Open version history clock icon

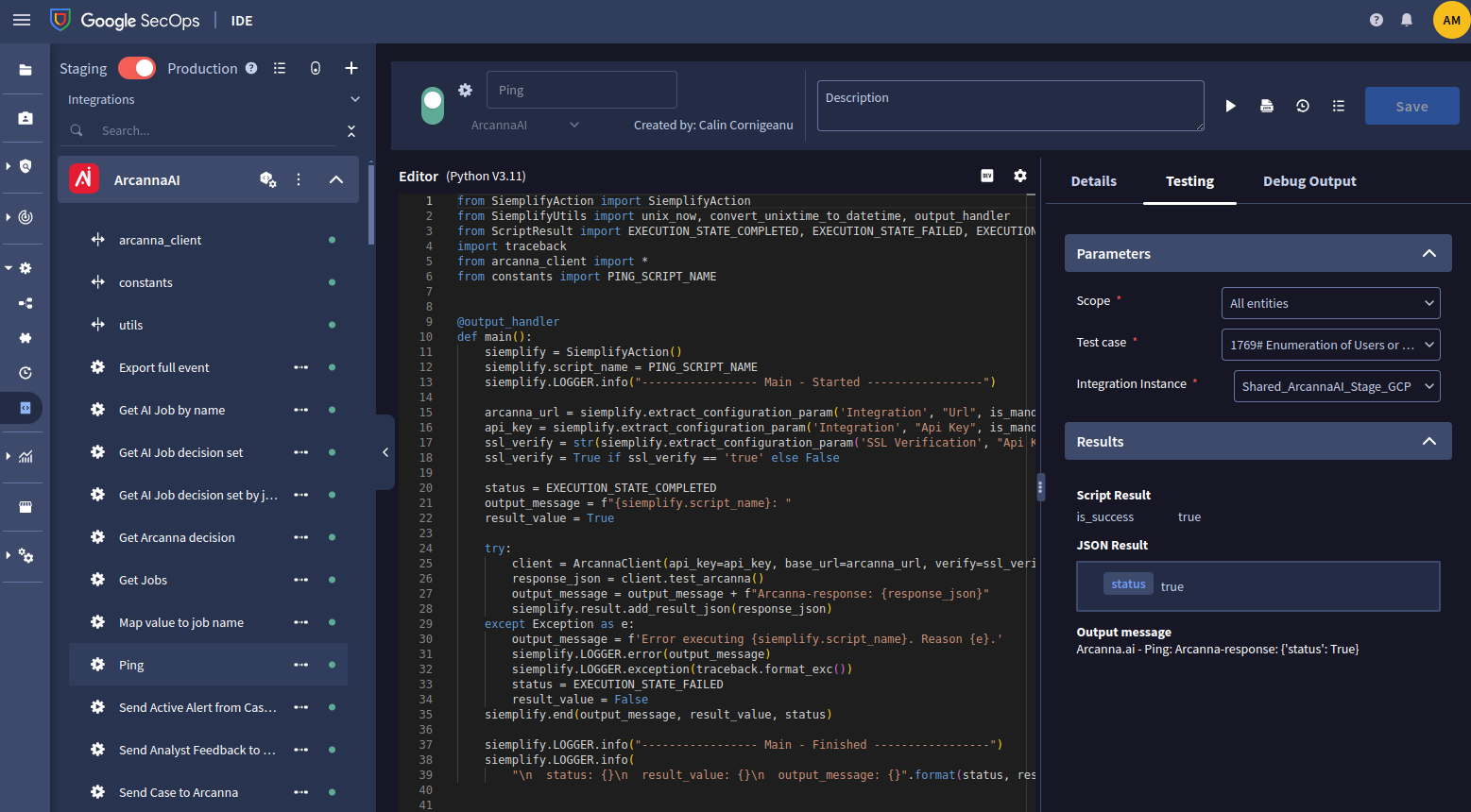tap(1303, 106)
